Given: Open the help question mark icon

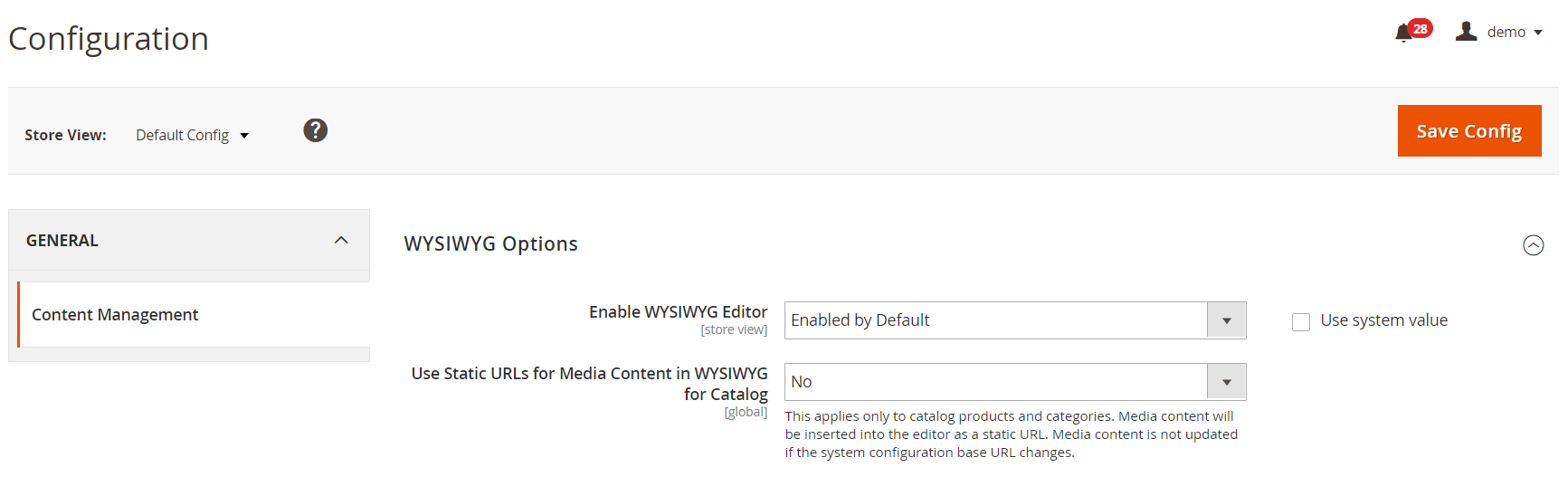Looking at the screenshot, I should (x=315, y=130).
